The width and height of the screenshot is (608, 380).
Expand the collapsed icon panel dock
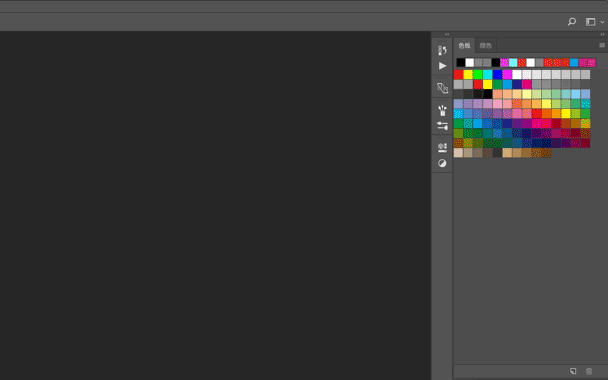click(x=447, y=35)
